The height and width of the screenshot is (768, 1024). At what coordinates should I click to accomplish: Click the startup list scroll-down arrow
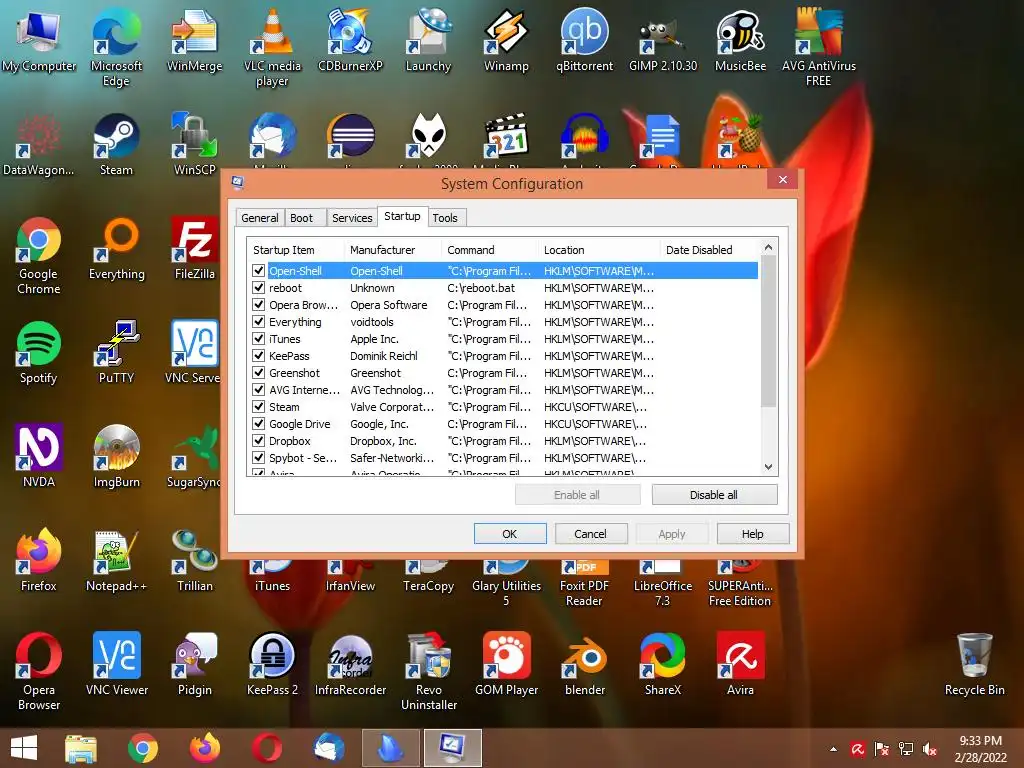769,466
